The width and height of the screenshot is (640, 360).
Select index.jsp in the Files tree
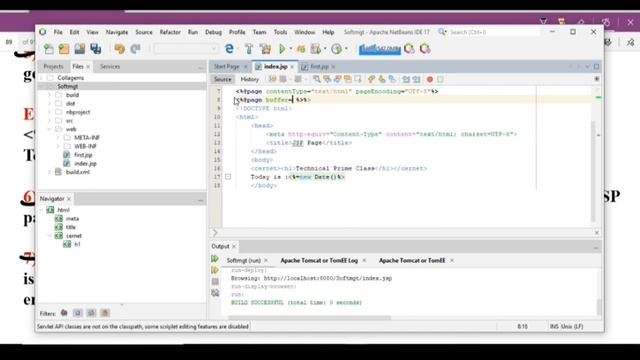(85, 163)
